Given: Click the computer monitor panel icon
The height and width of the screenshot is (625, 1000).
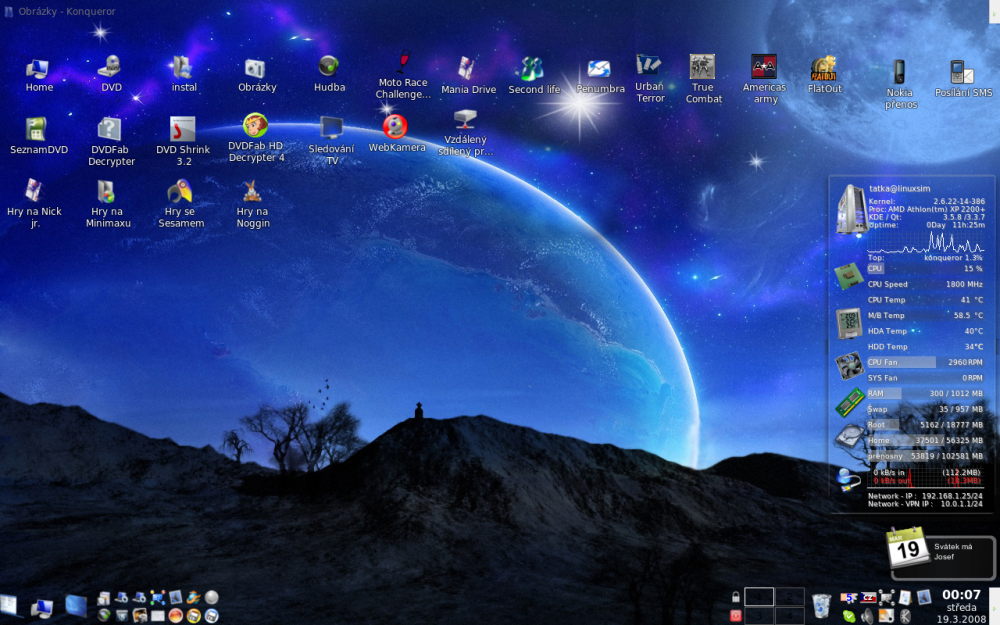Looking at the screenshot, I should (x=41, y=609).
